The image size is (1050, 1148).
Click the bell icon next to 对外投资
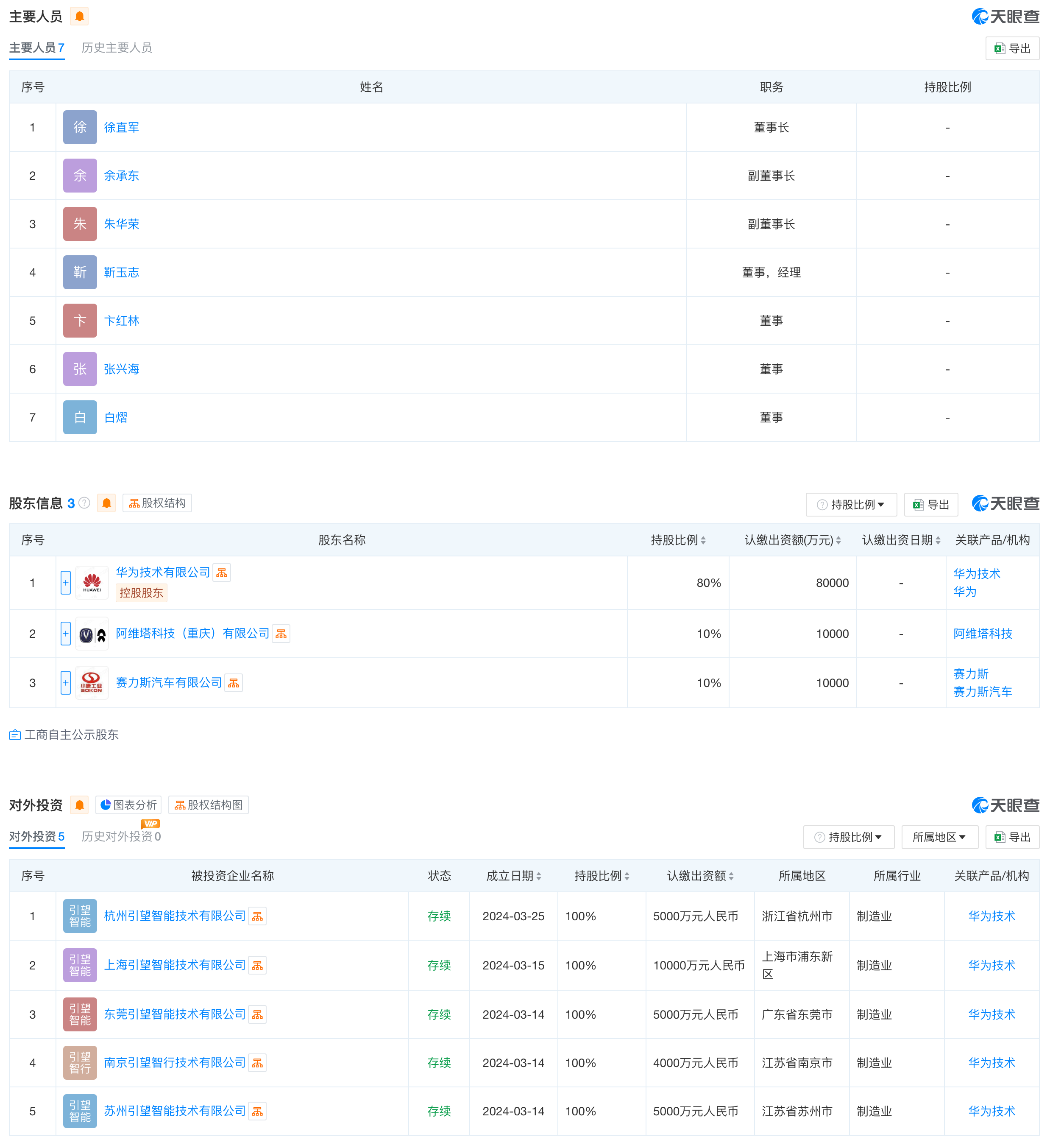click(x=80, y=806)
